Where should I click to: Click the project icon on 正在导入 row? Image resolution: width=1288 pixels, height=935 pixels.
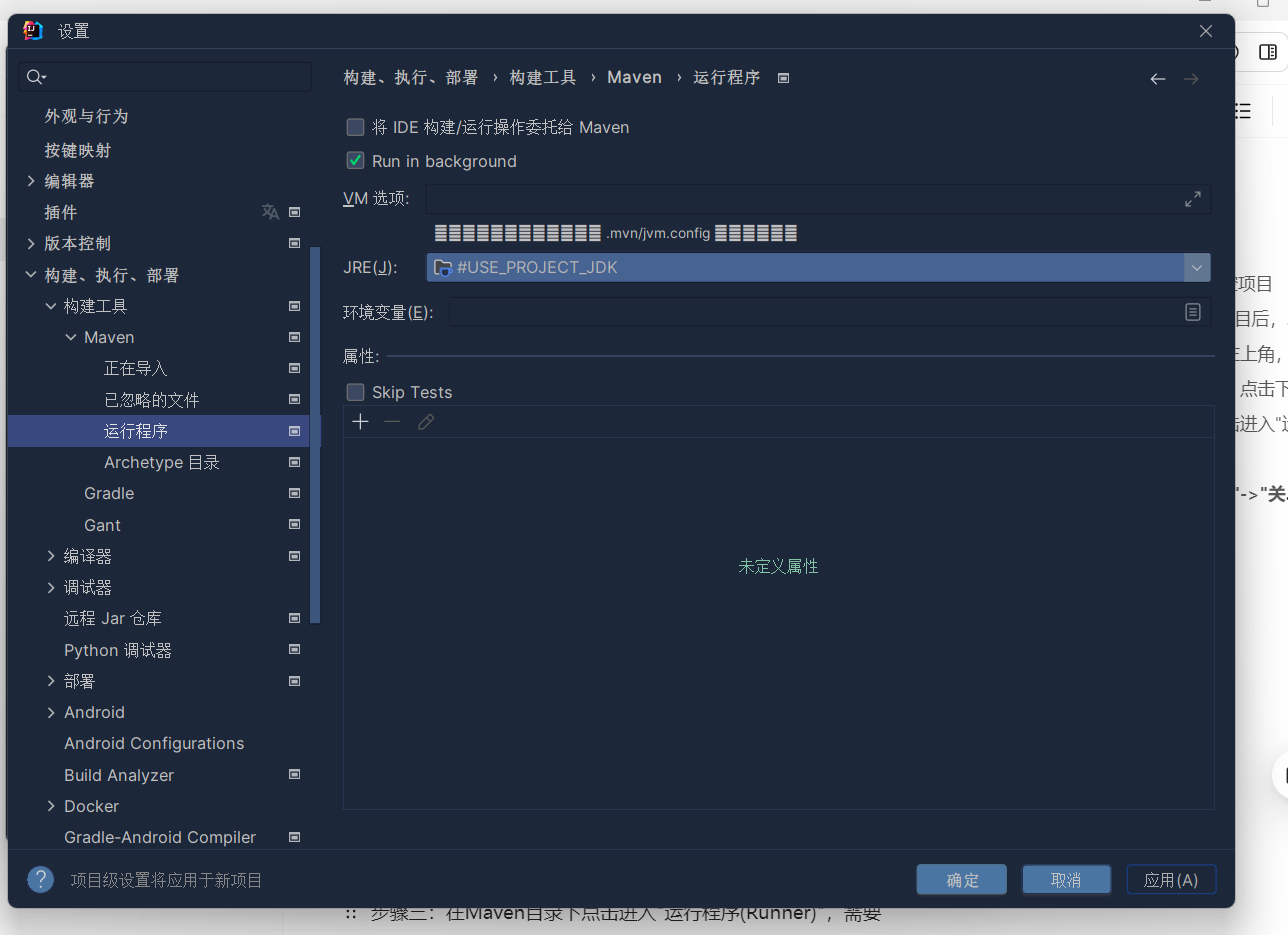295,368
